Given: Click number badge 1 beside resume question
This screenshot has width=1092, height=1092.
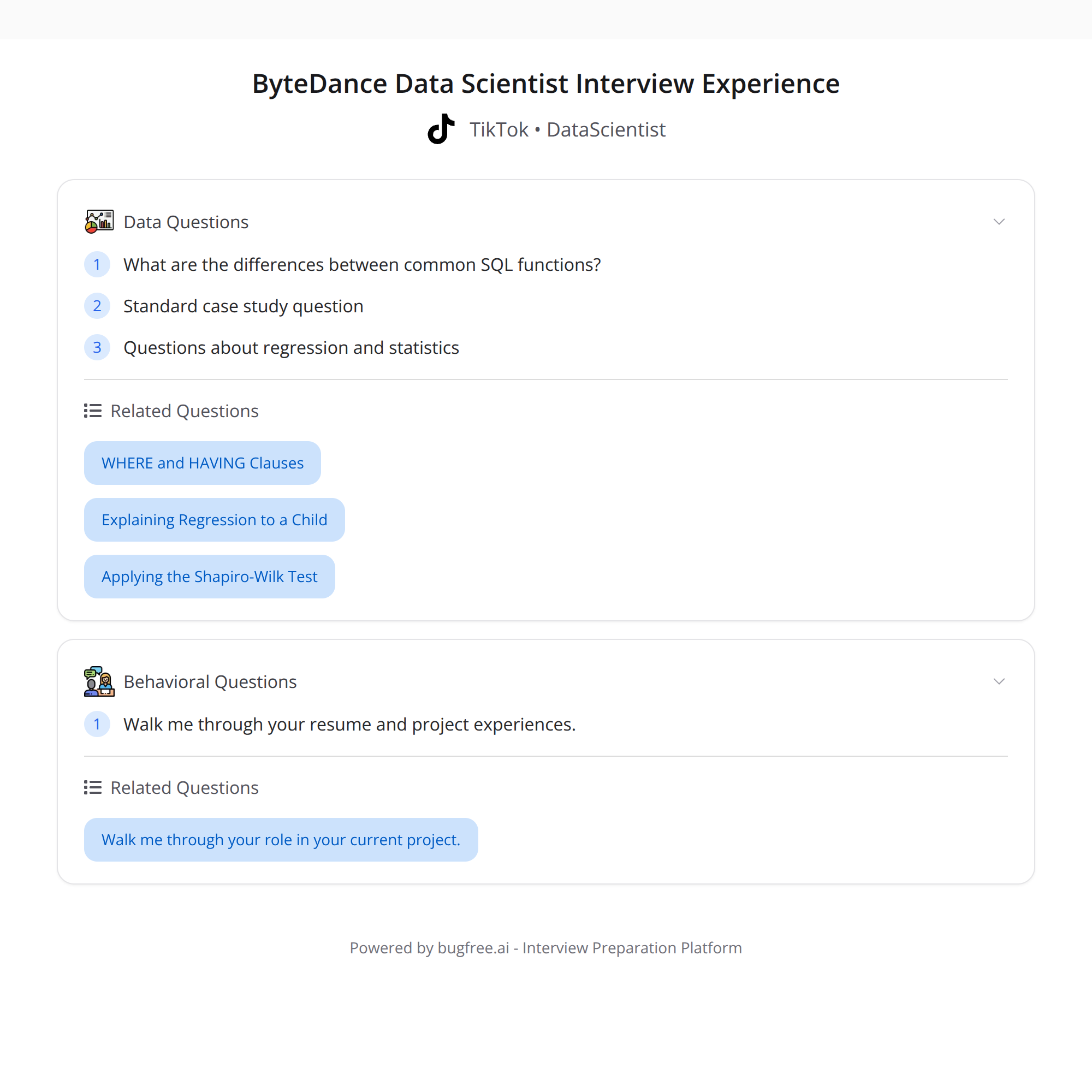Looking at the screenshot, I should [97, 724].
